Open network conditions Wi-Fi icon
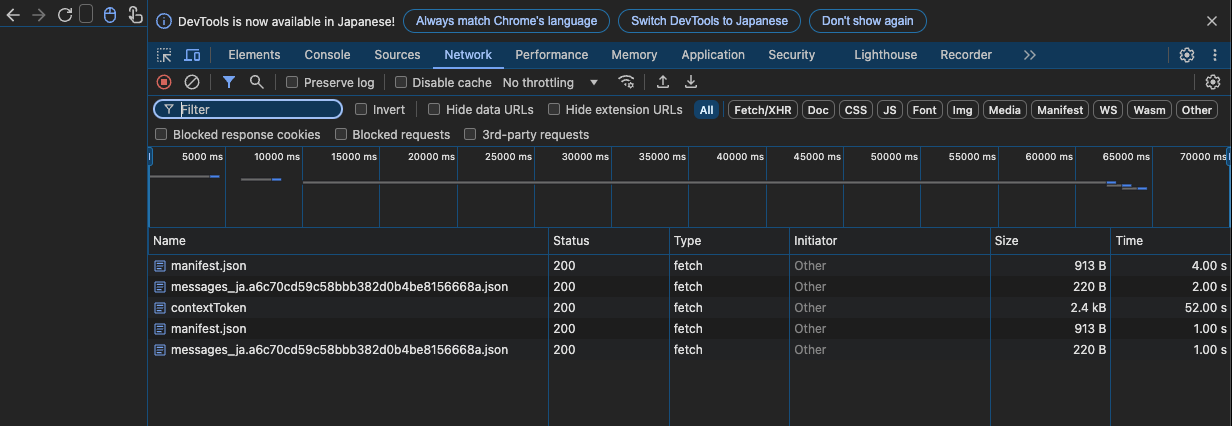1232x426 pixels. [x=627, y=82]
